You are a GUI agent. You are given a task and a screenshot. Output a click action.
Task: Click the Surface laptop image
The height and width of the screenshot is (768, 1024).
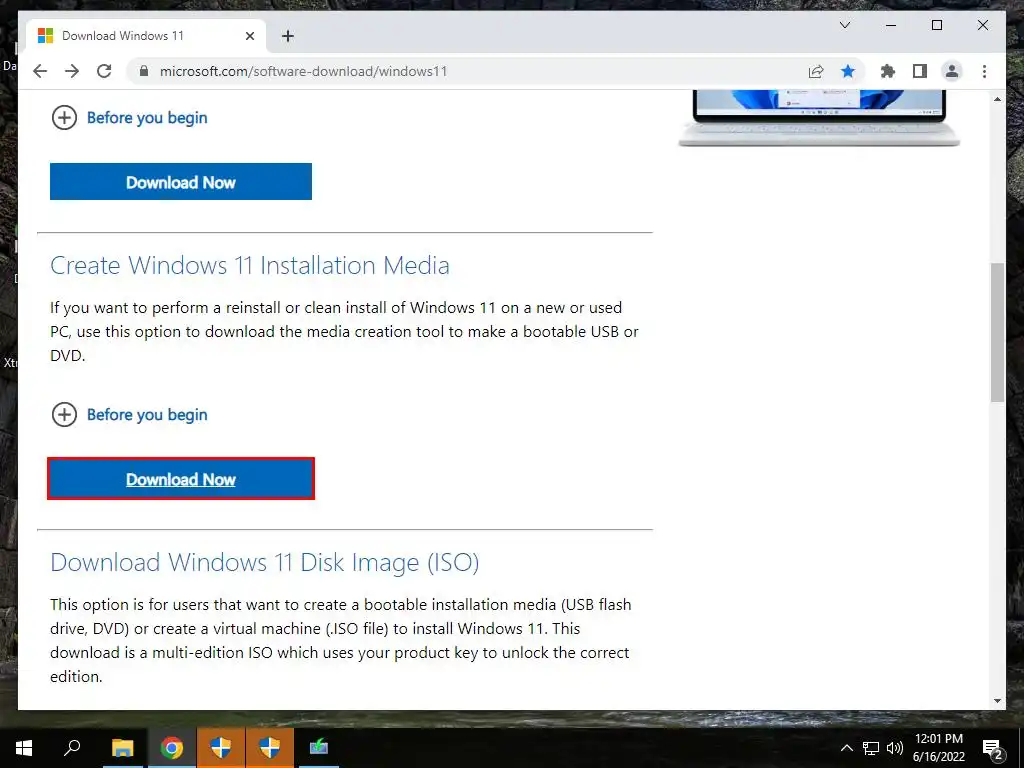tap(819, 118)
